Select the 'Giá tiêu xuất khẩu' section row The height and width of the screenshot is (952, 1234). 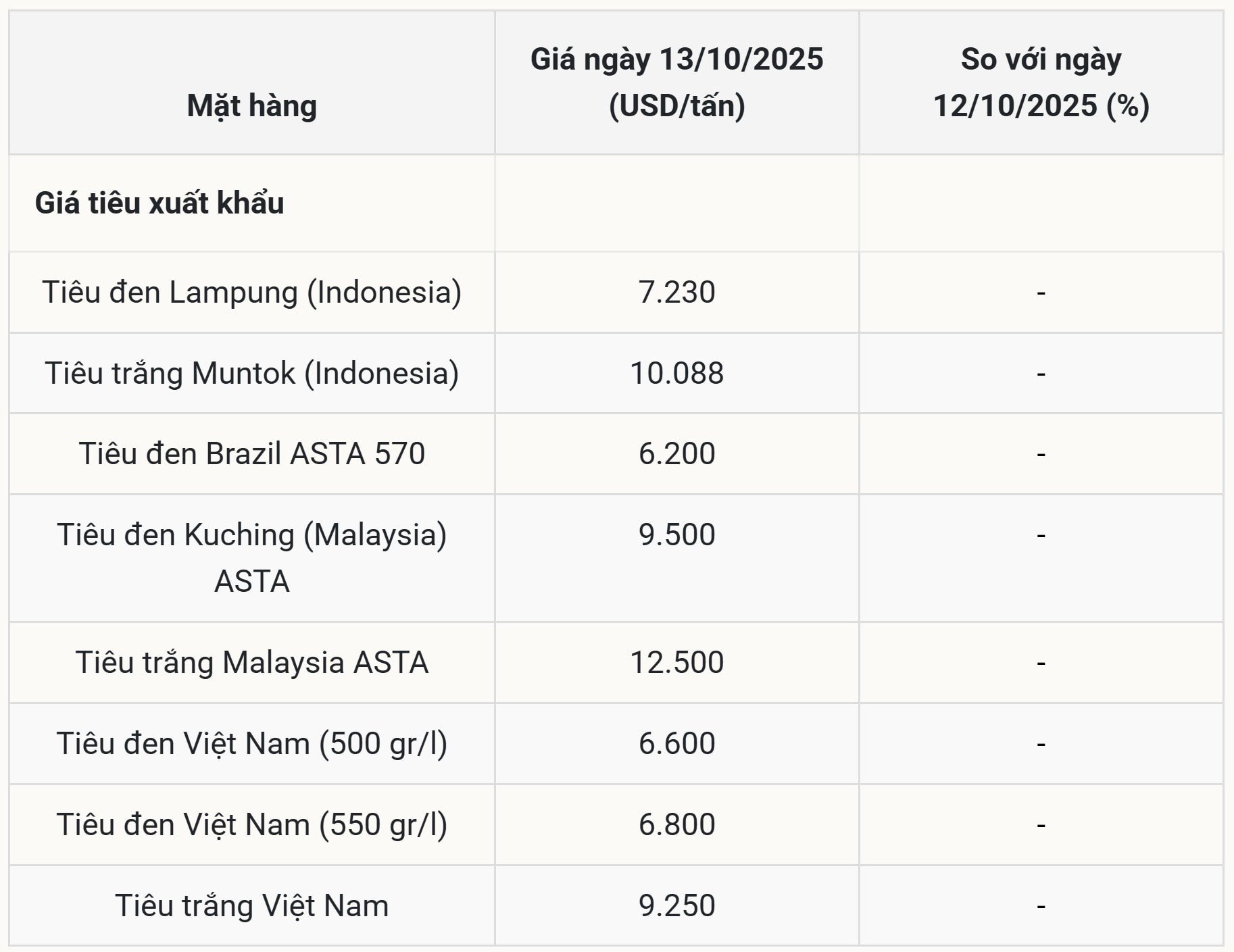159,203
